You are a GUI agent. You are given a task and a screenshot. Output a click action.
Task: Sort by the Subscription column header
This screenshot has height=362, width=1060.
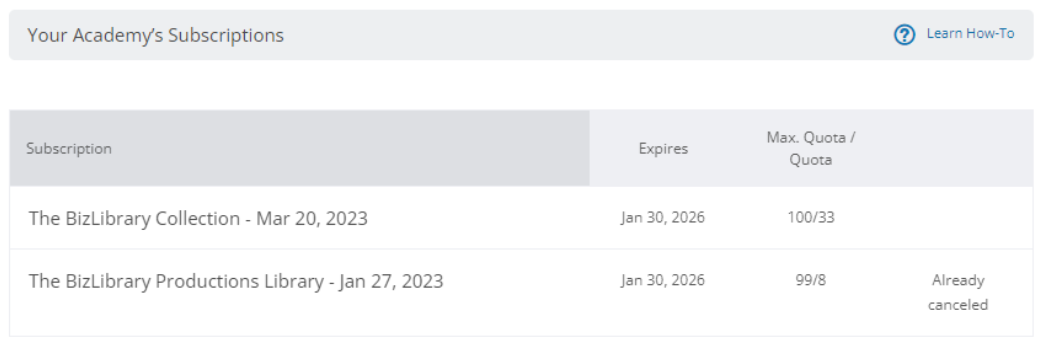69,148
